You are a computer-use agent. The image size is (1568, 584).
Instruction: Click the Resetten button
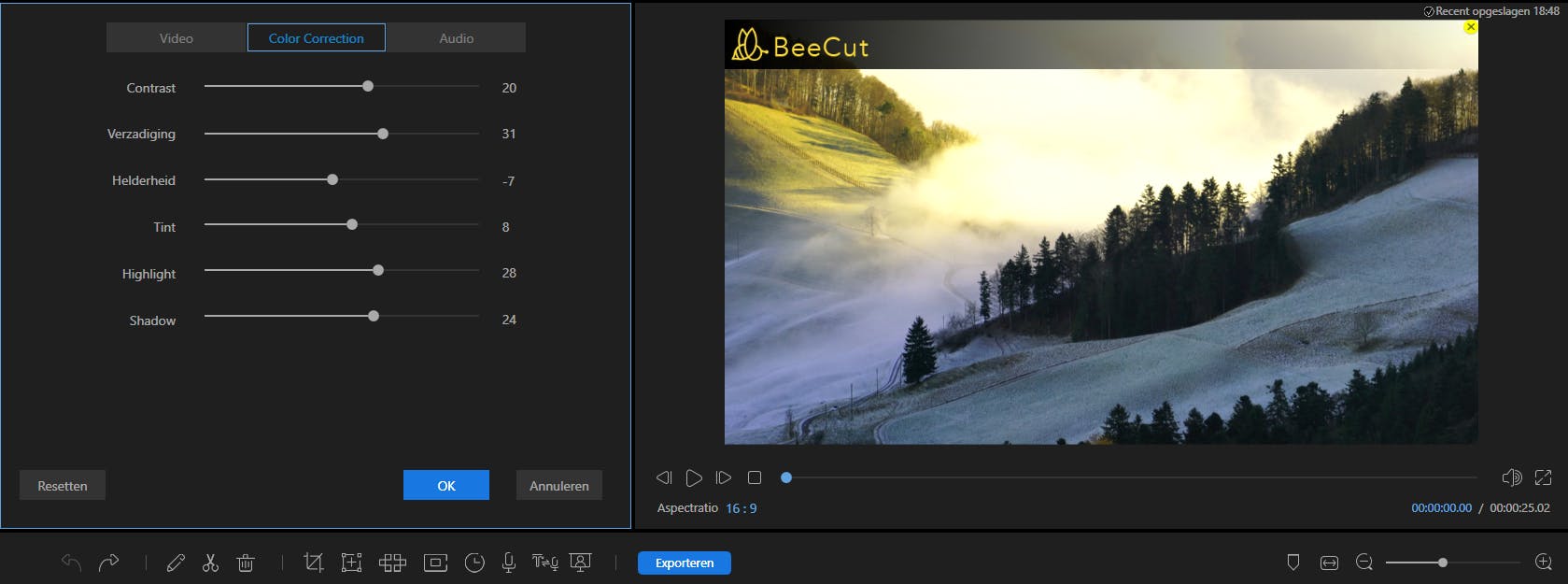click(x=63, y=486)
